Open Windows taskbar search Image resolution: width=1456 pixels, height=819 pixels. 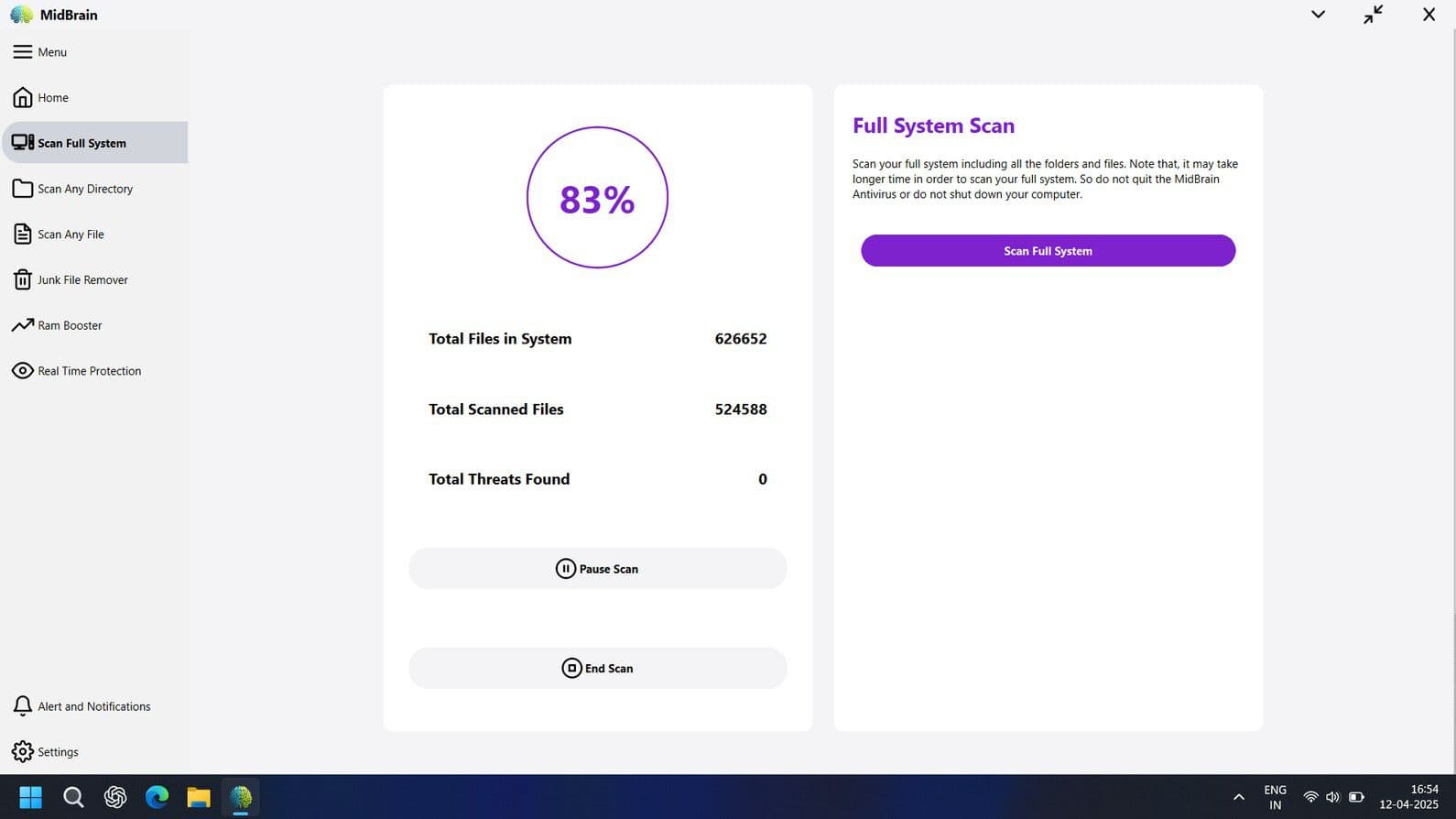click(73, 797)
